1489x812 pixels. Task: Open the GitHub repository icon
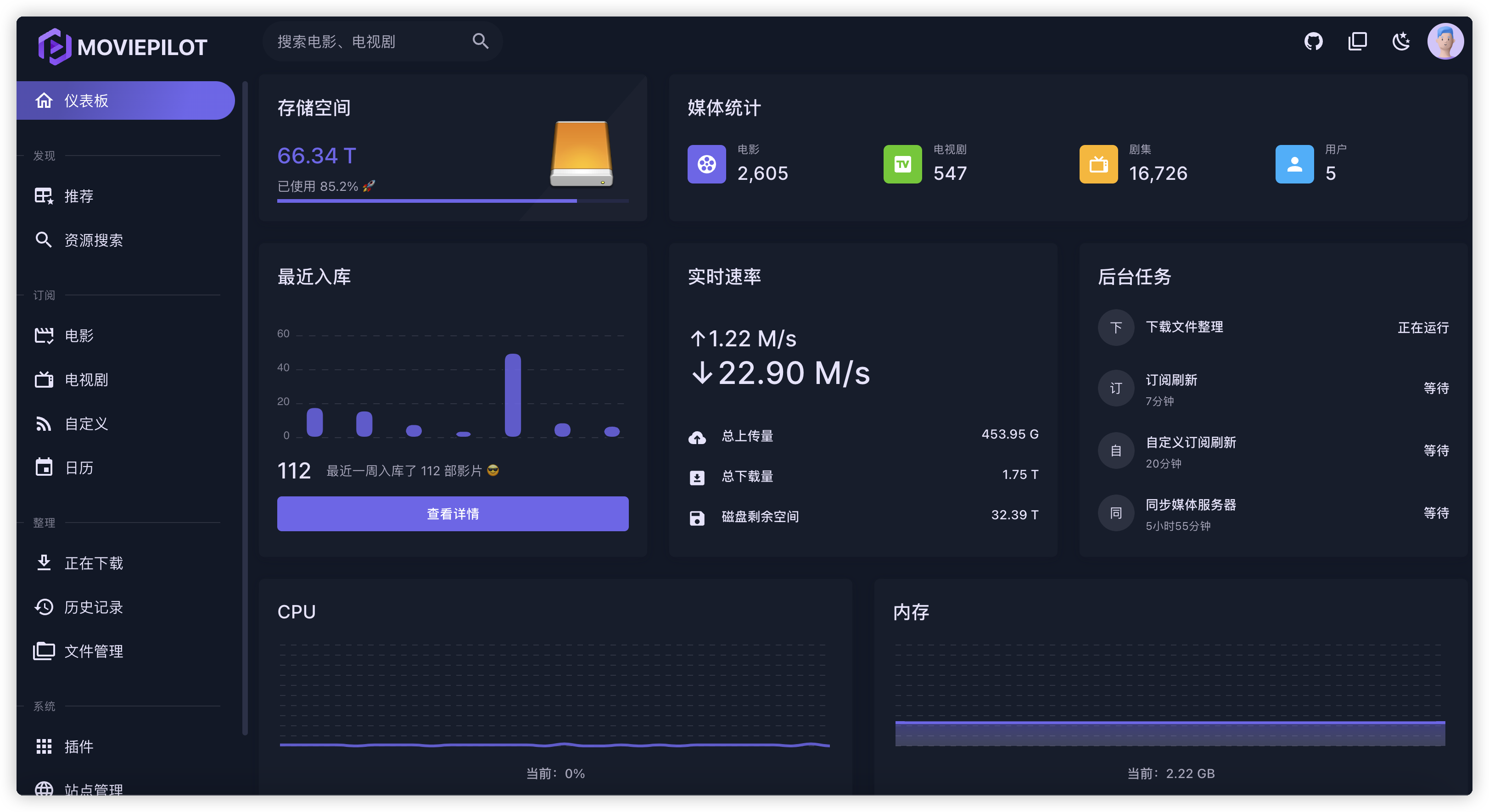click(1313, 42)
